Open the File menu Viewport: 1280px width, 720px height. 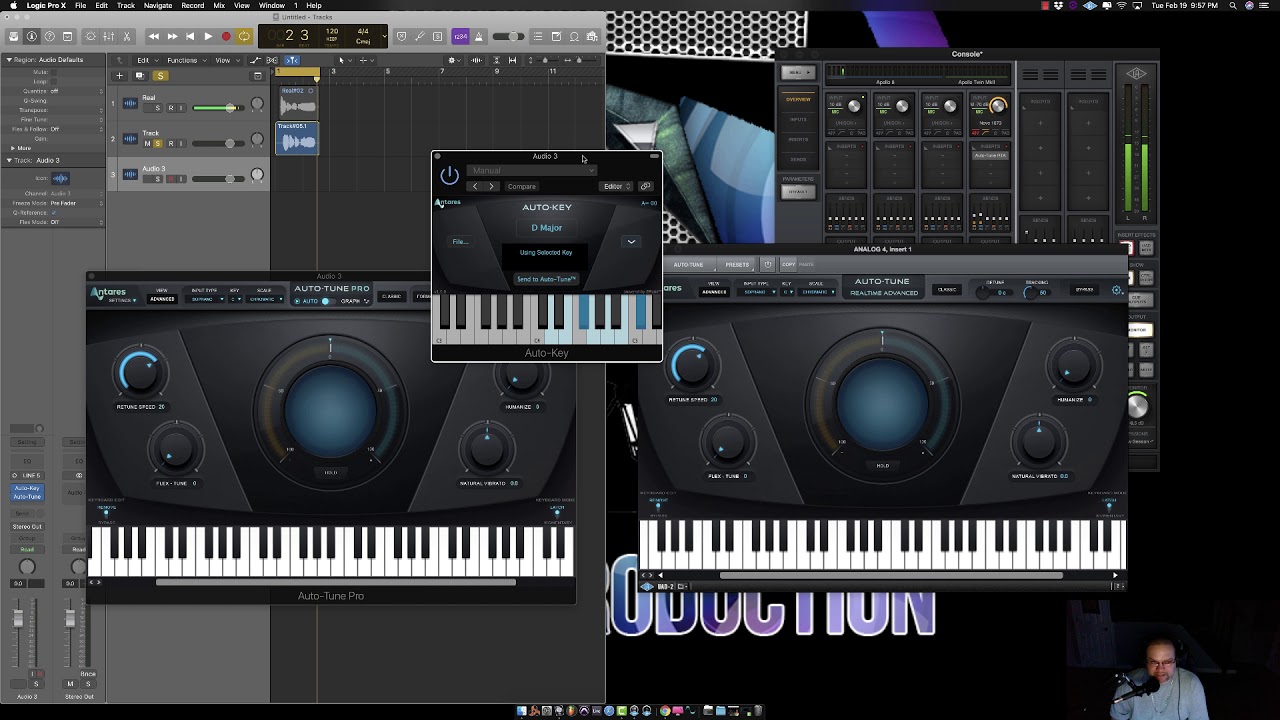(x=80, y=5)
